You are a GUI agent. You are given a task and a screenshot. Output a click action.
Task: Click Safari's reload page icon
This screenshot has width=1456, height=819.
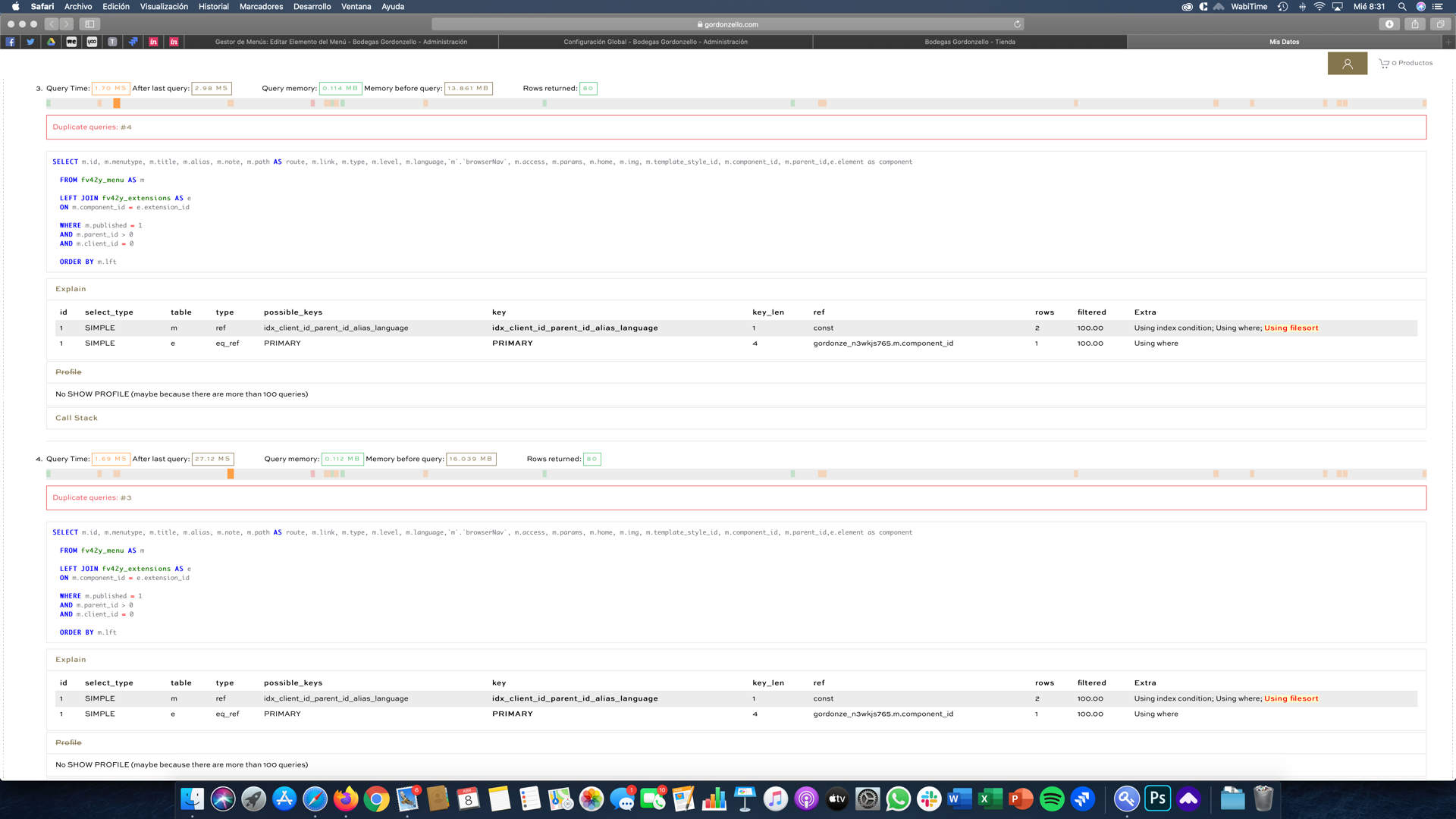coord(1017,24)
